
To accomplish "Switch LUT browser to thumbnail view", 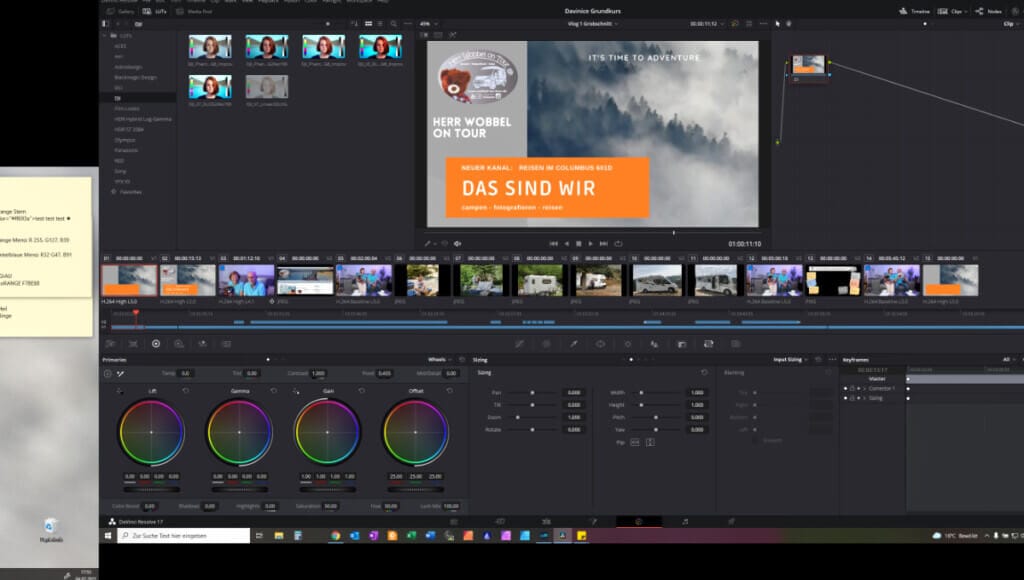I will click(x=368, y=24).
